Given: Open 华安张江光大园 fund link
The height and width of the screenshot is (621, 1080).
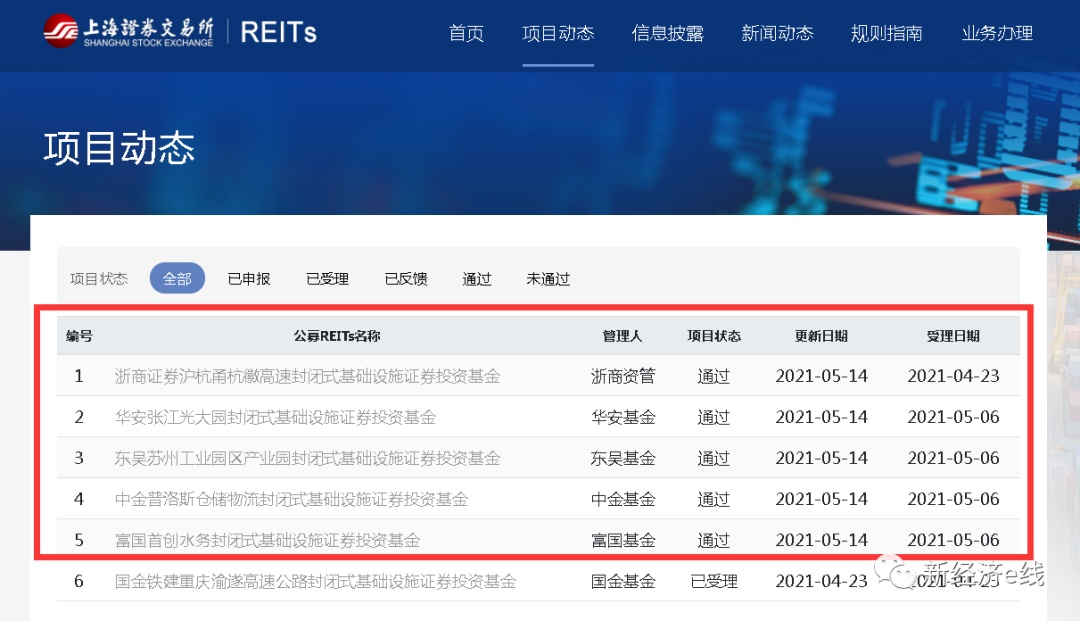Looking at the screenshot, I should click(276, 417).
